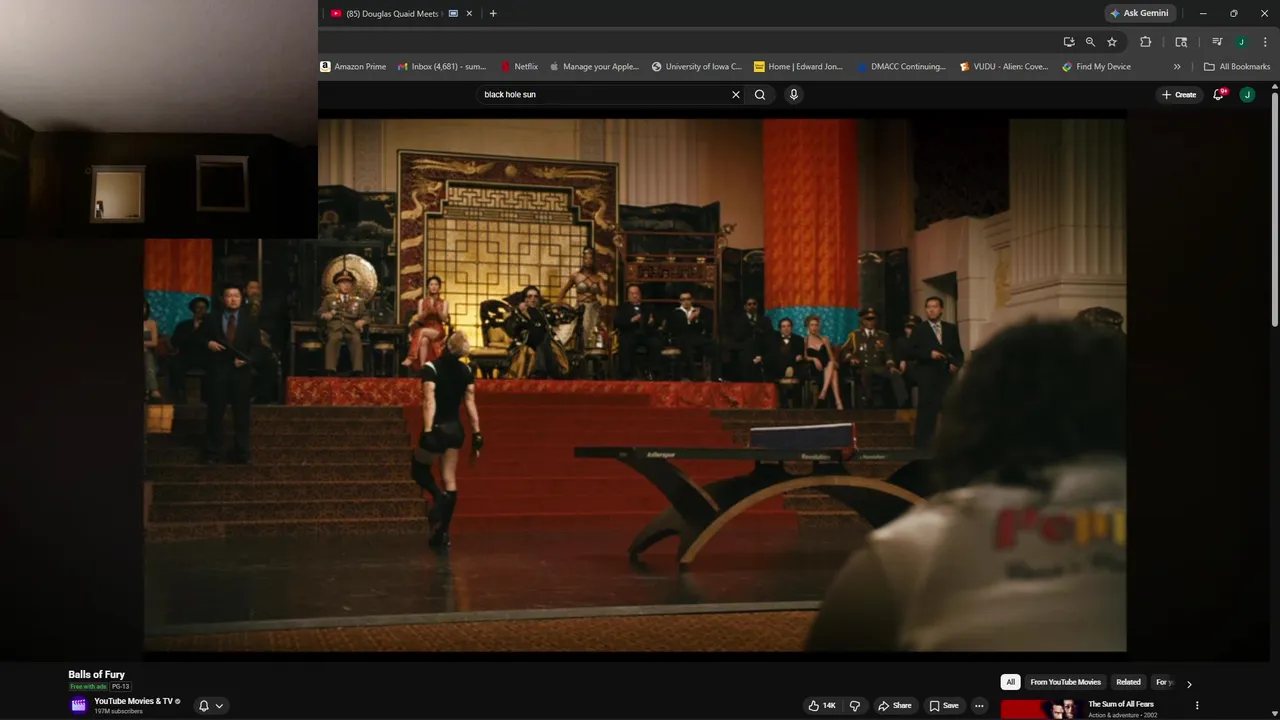Close the Douglas Quaid Meets tab
This screenshot has width=1280, height=720.
[x=469, y=13]
